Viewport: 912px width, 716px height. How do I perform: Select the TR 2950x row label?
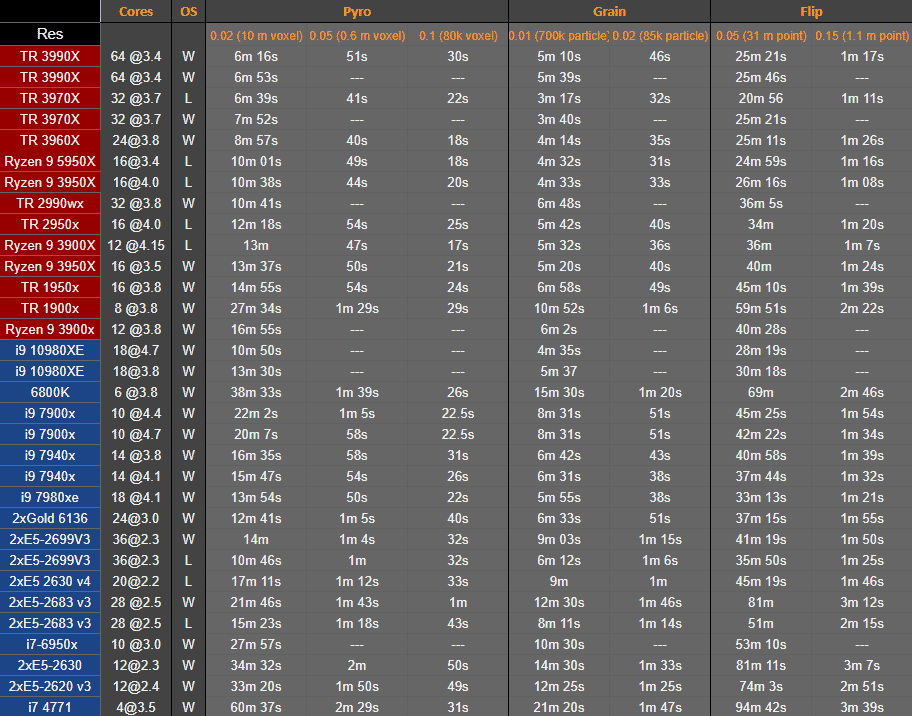pyautogui.click(x=50, y=225)
